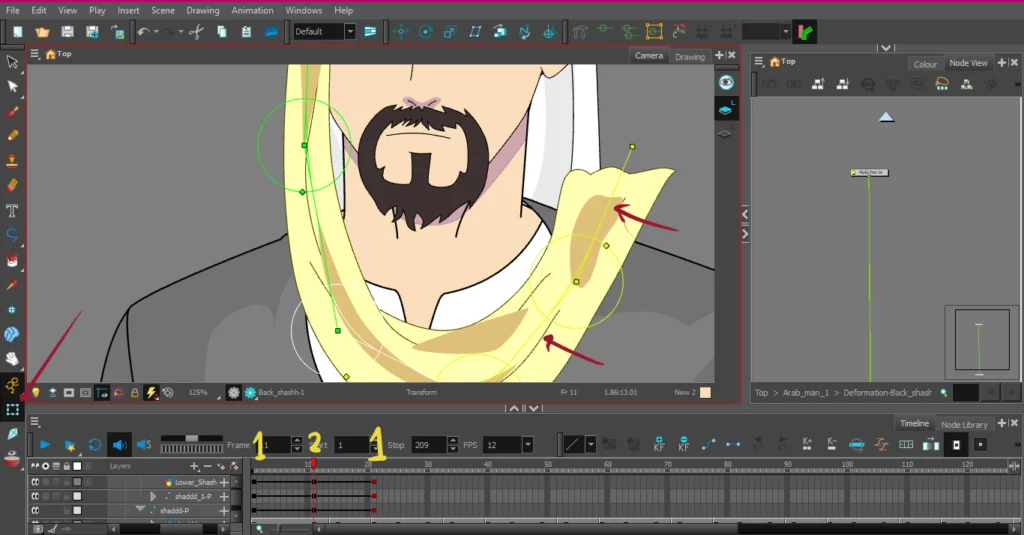Screen dimensions: 1024x535
Task: Open the Windows menu
Action: (304, 10)
